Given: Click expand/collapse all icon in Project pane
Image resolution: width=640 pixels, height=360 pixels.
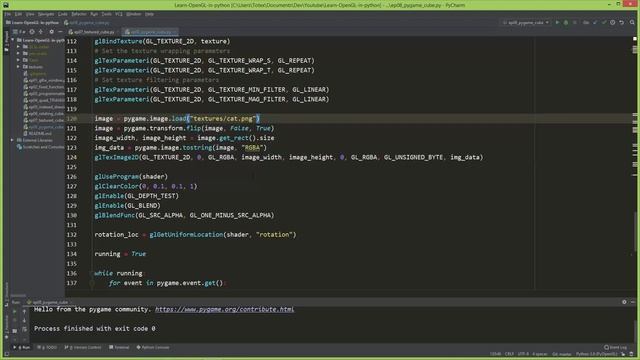Looking at the screenshot, I should (x=41, y=31).
